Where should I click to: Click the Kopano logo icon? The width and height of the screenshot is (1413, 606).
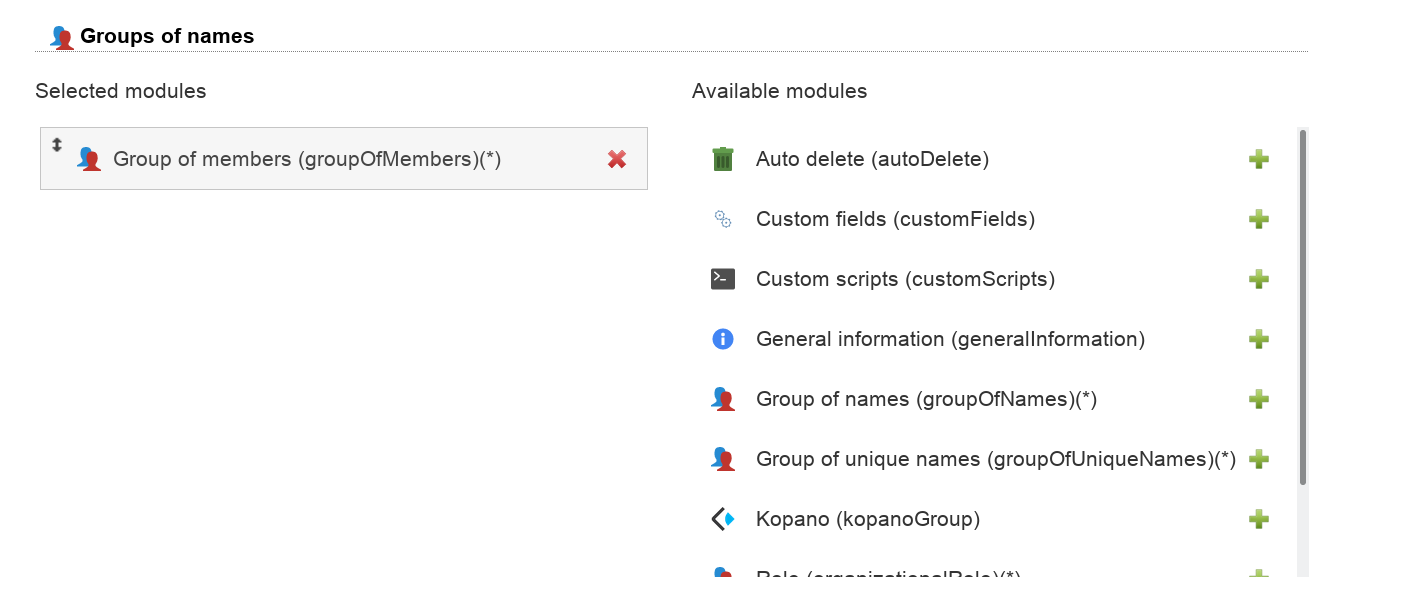pos(723,519)
